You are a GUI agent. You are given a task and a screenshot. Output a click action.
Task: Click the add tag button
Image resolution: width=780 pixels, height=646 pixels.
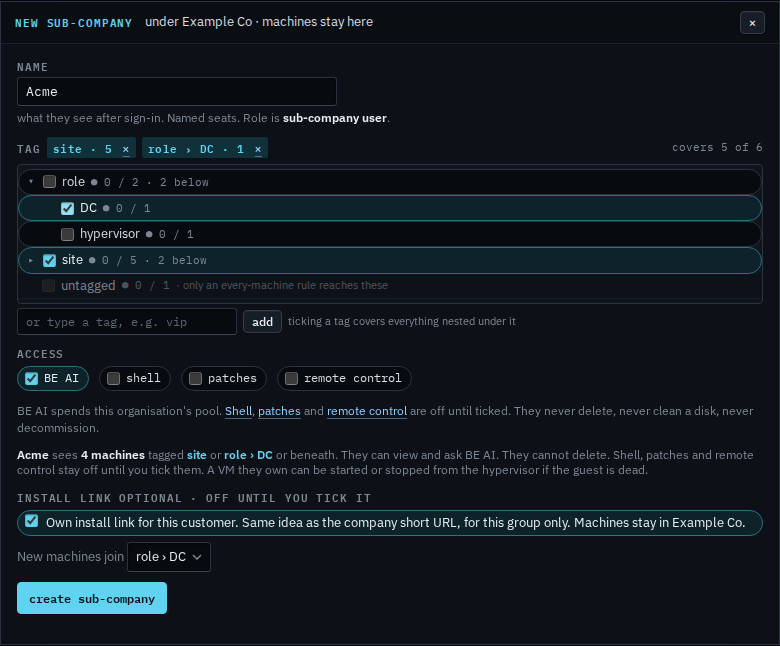(262, 322)
